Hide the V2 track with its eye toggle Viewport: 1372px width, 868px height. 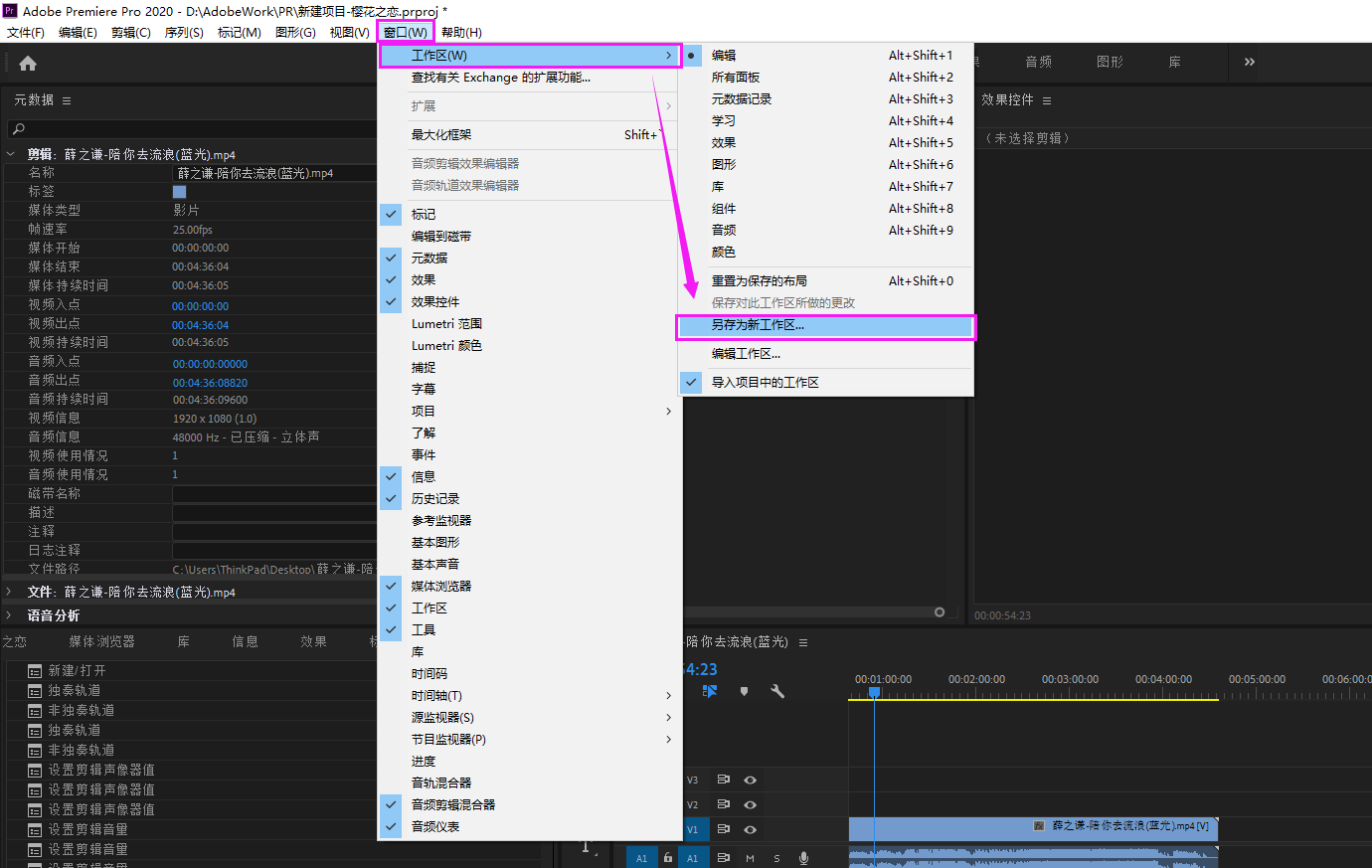751,805
